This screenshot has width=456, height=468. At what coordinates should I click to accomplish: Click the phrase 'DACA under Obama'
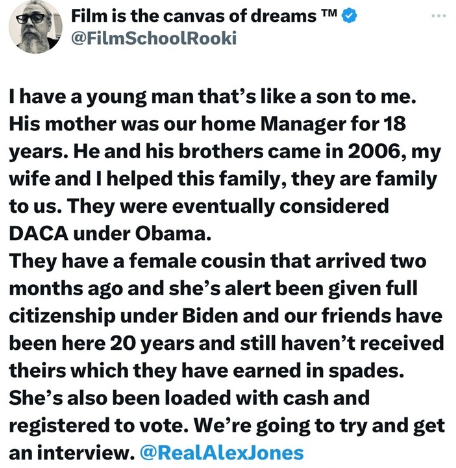pos(108,234)
